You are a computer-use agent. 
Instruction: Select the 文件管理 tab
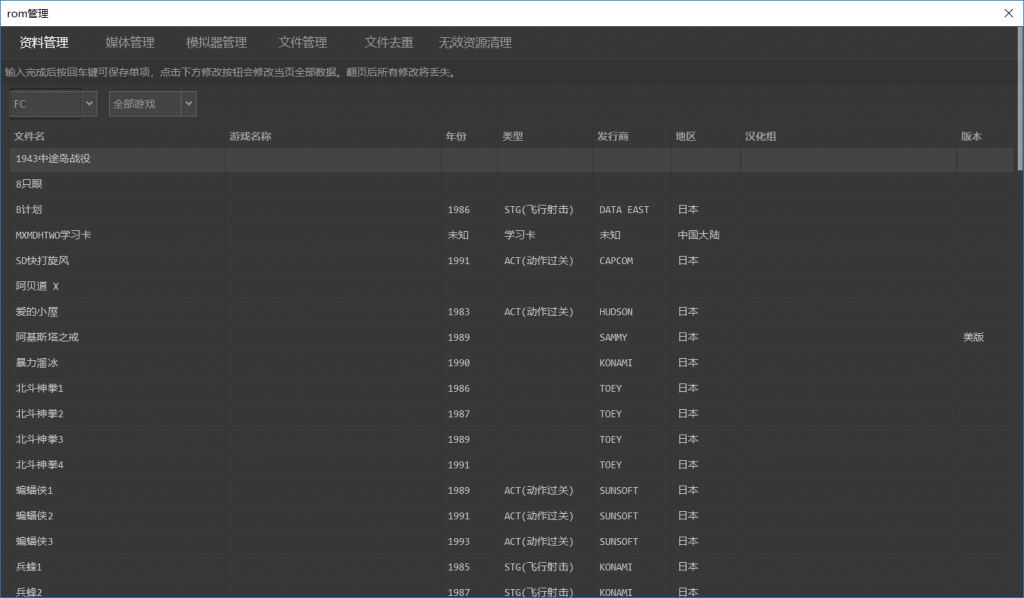tap(302, 43)
